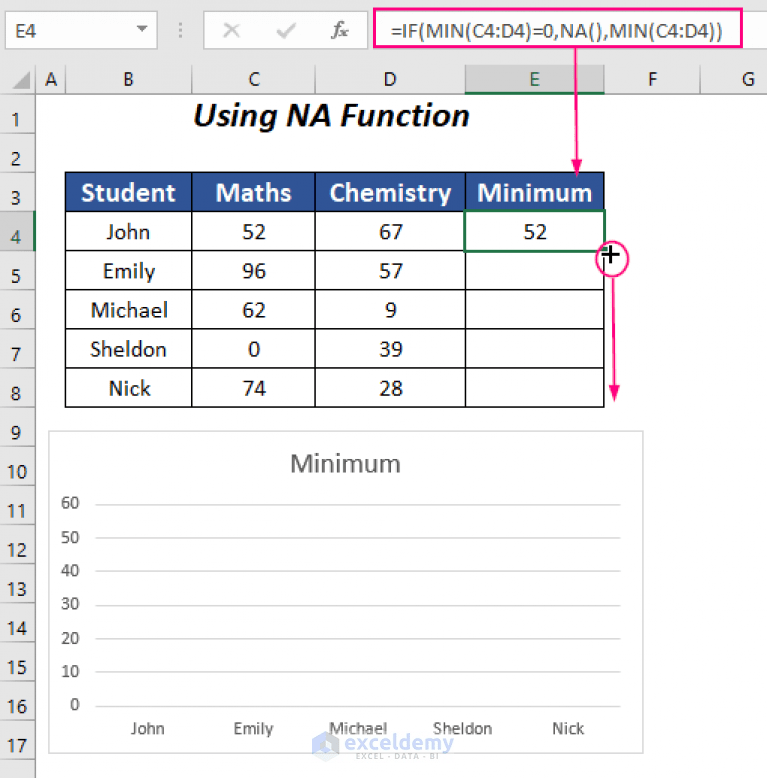Select the cell containing Nick

tap(128, 389)
